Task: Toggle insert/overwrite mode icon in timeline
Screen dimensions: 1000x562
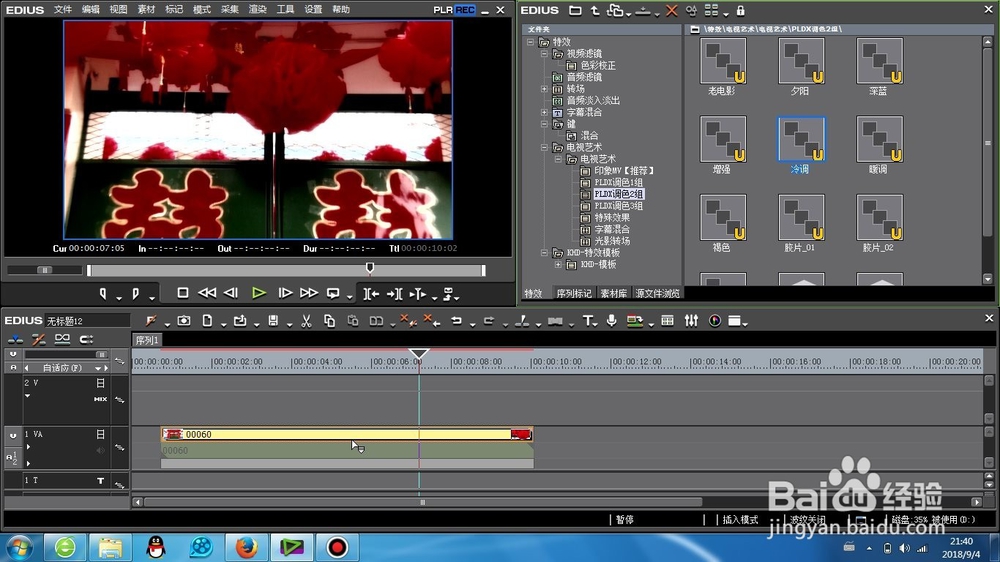Action: tap(15, 339)
